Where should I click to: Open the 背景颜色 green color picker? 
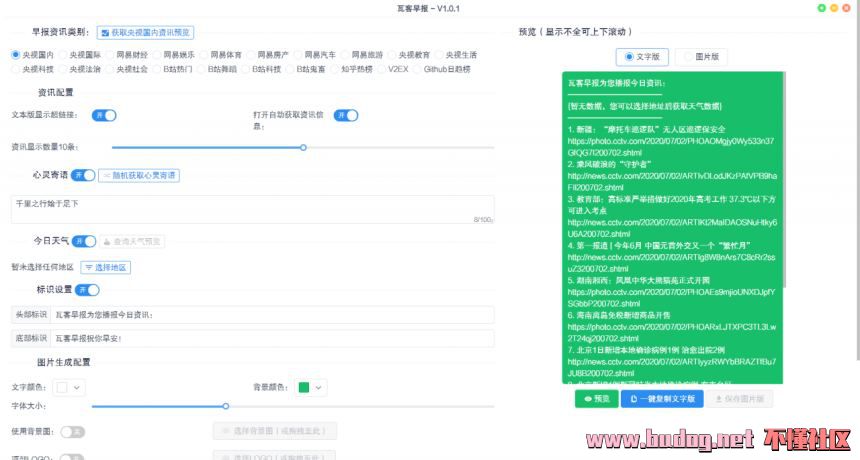tap(311, 388)
